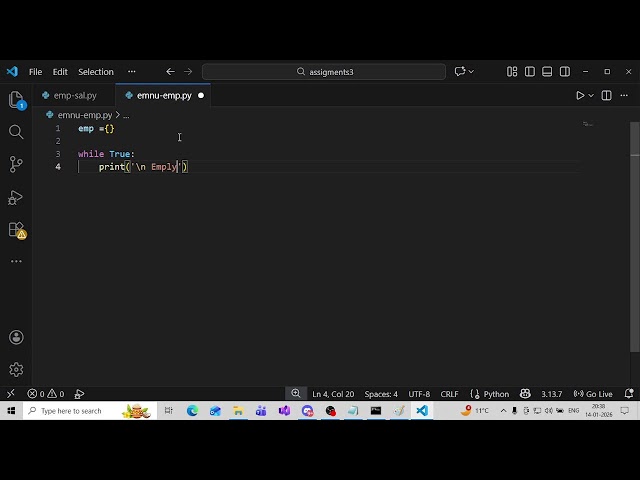The width and height of the screenshot is (640, 480).
Task: Open editor More Actions ellipsis
Action: tap(624, 96)
